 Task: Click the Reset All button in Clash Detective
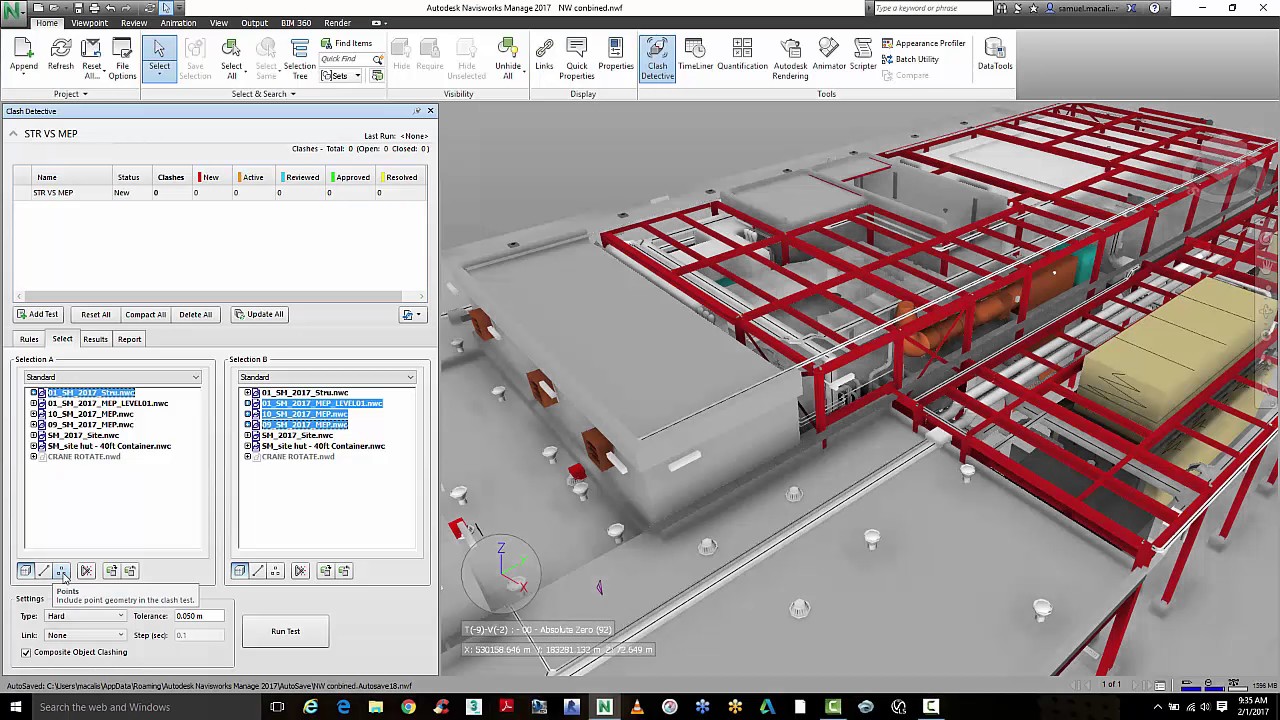[x=96, y=314]
